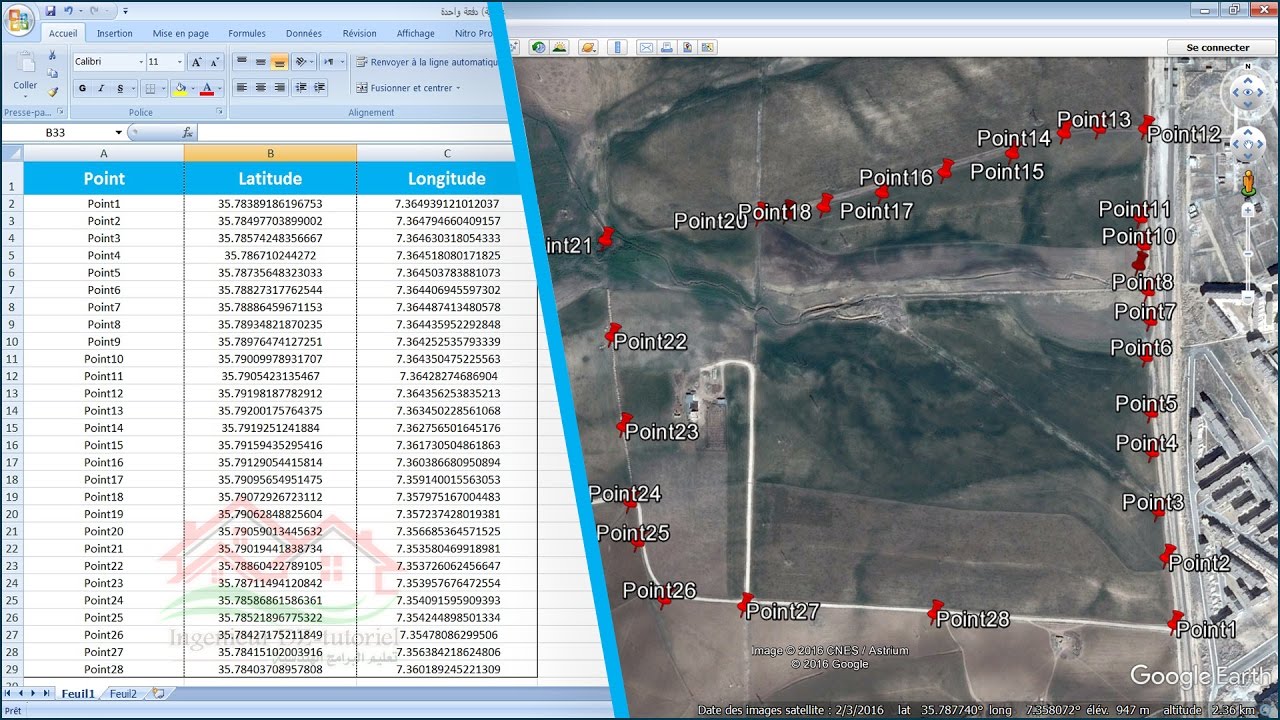
Task: Switch to the Feuil2 sheet tab
Action: pyautogui.click(x=123, y=693)
